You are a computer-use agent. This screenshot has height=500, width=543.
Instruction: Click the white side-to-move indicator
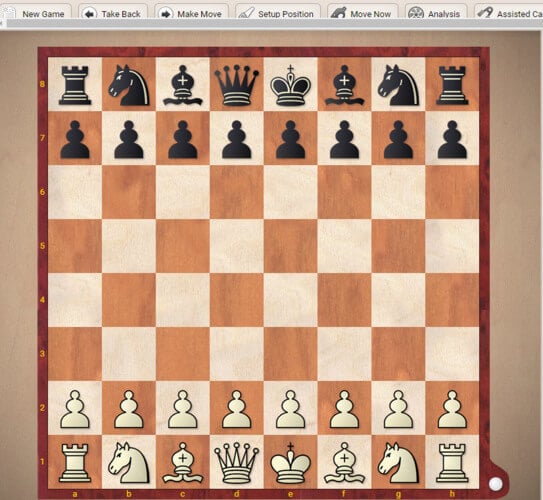click(496, 484)
